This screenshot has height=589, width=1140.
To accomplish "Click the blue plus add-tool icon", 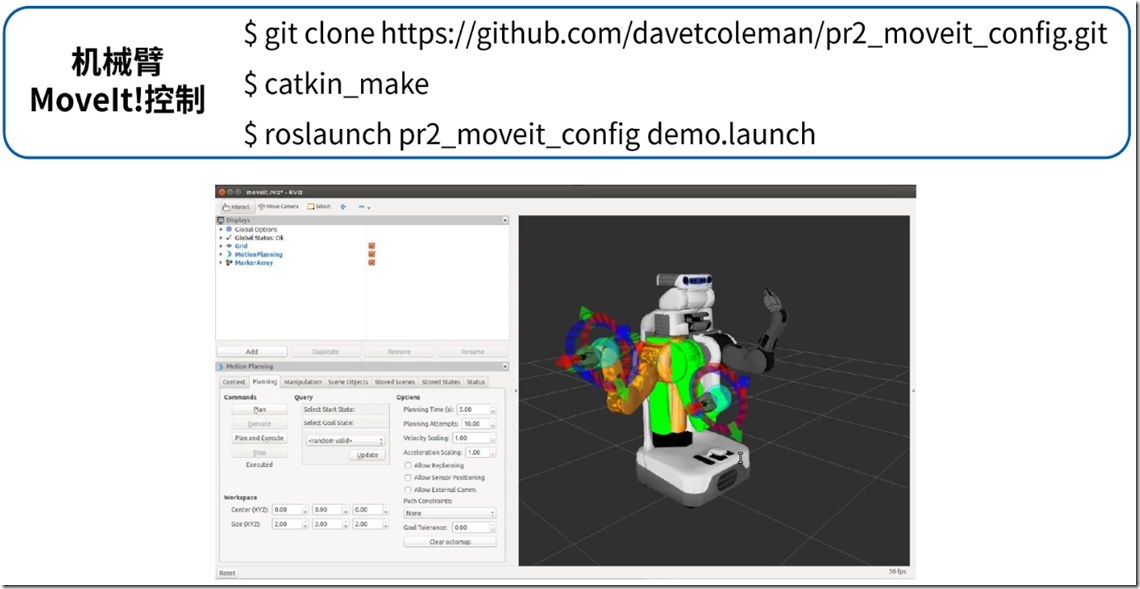I will [343, 207].
